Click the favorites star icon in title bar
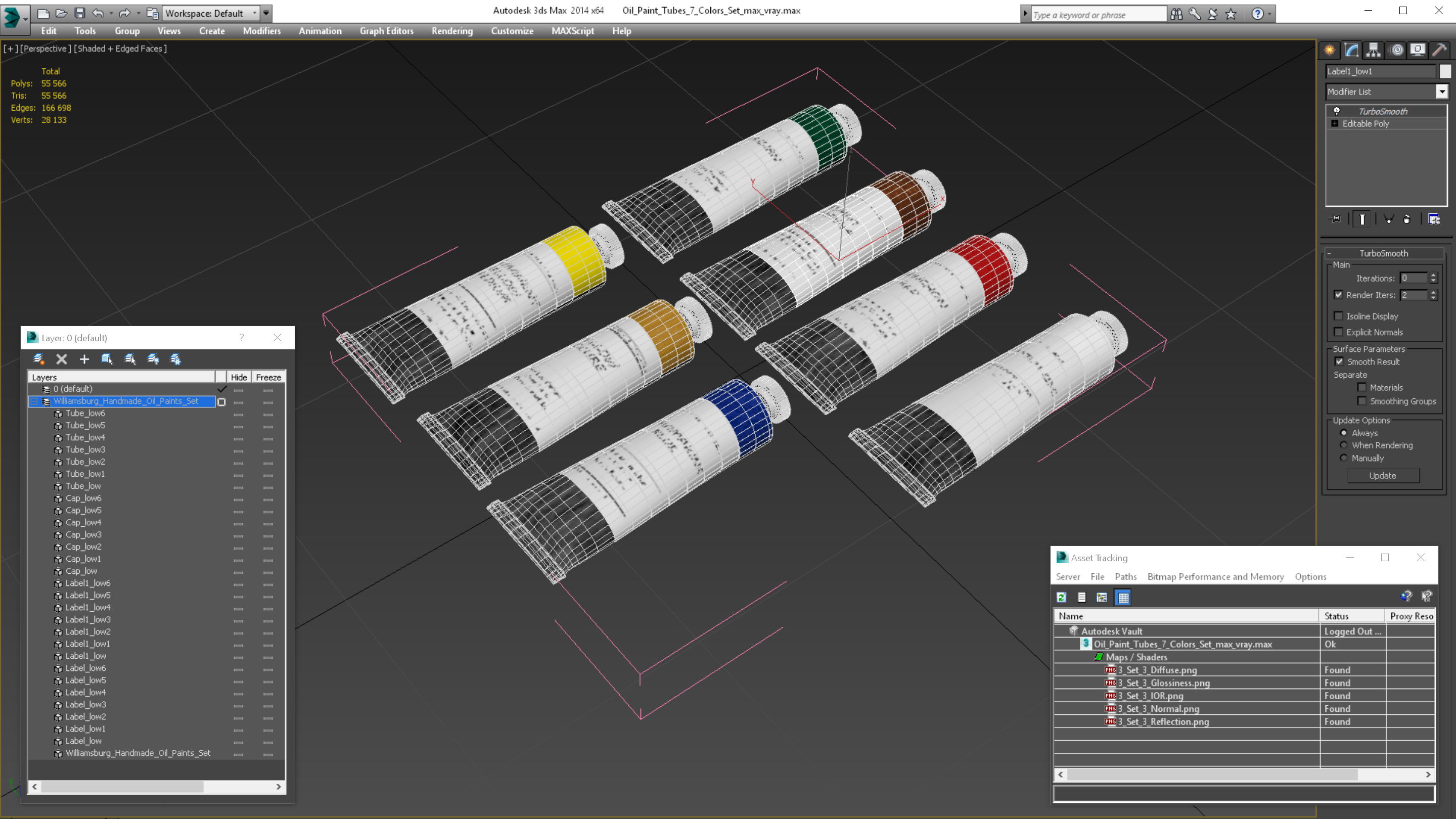Screen dimensions: 1456x819 click(1231, 14)
